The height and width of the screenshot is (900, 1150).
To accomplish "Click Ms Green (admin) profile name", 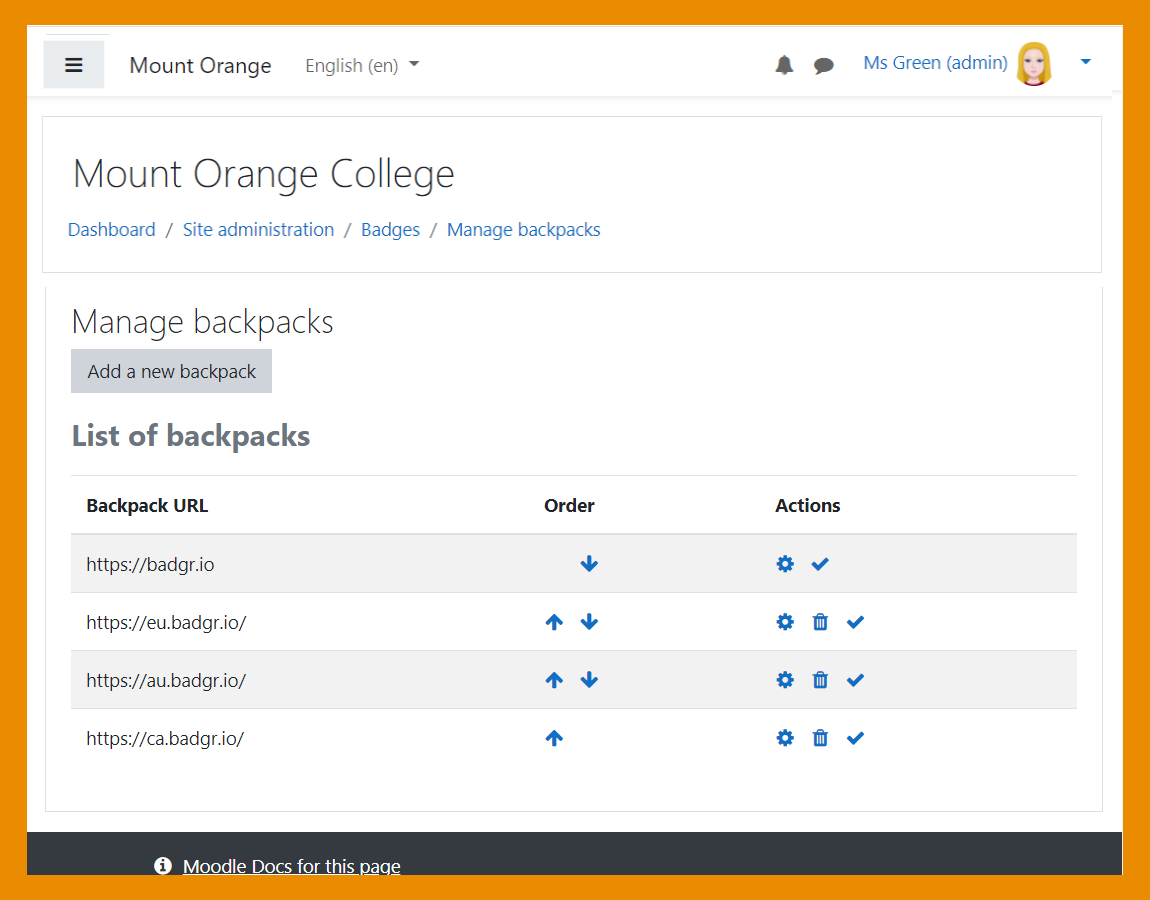I will coord(934,62).
